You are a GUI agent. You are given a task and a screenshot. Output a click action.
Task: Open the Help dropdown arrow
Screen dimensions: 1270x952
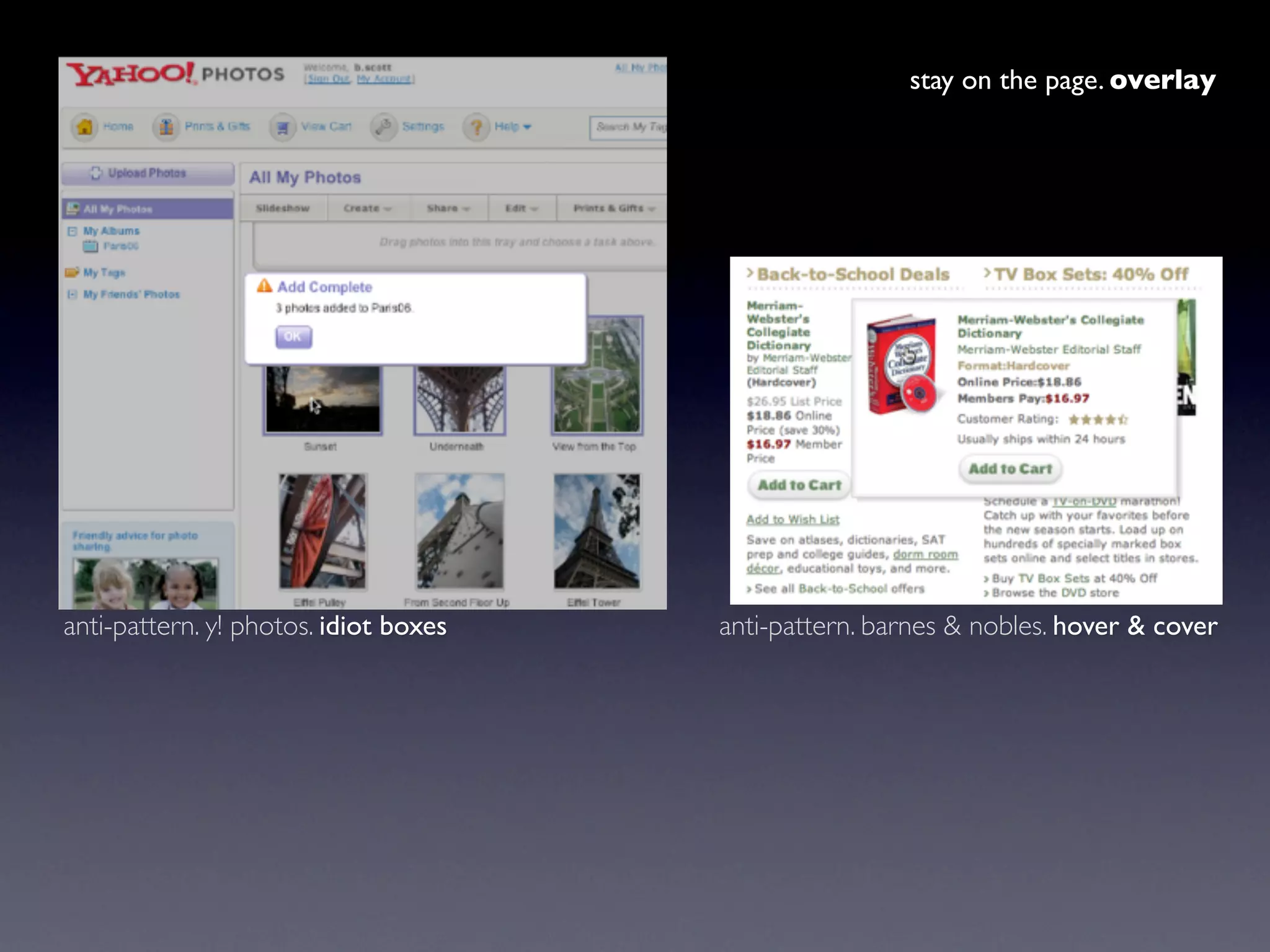pos(527,127)
